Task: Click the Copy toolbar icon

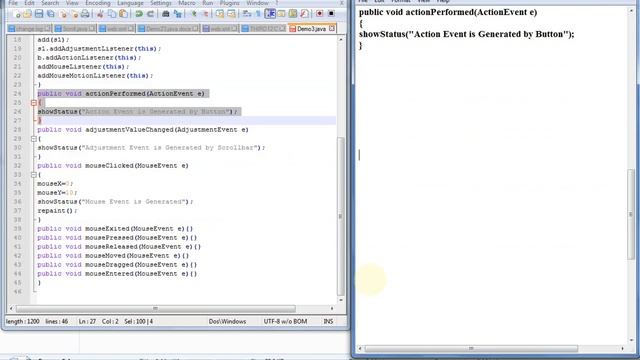Action: [x=112, y=14]
